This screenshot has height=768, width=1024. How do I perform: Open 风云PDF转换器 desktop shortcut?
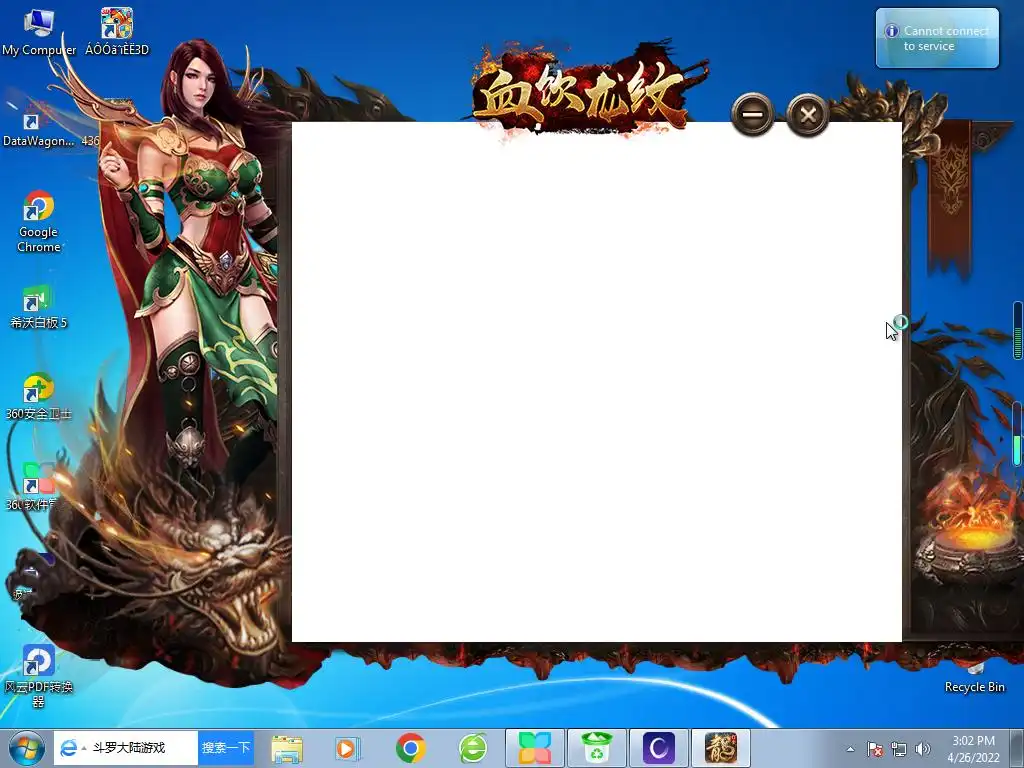pos(39,676)
